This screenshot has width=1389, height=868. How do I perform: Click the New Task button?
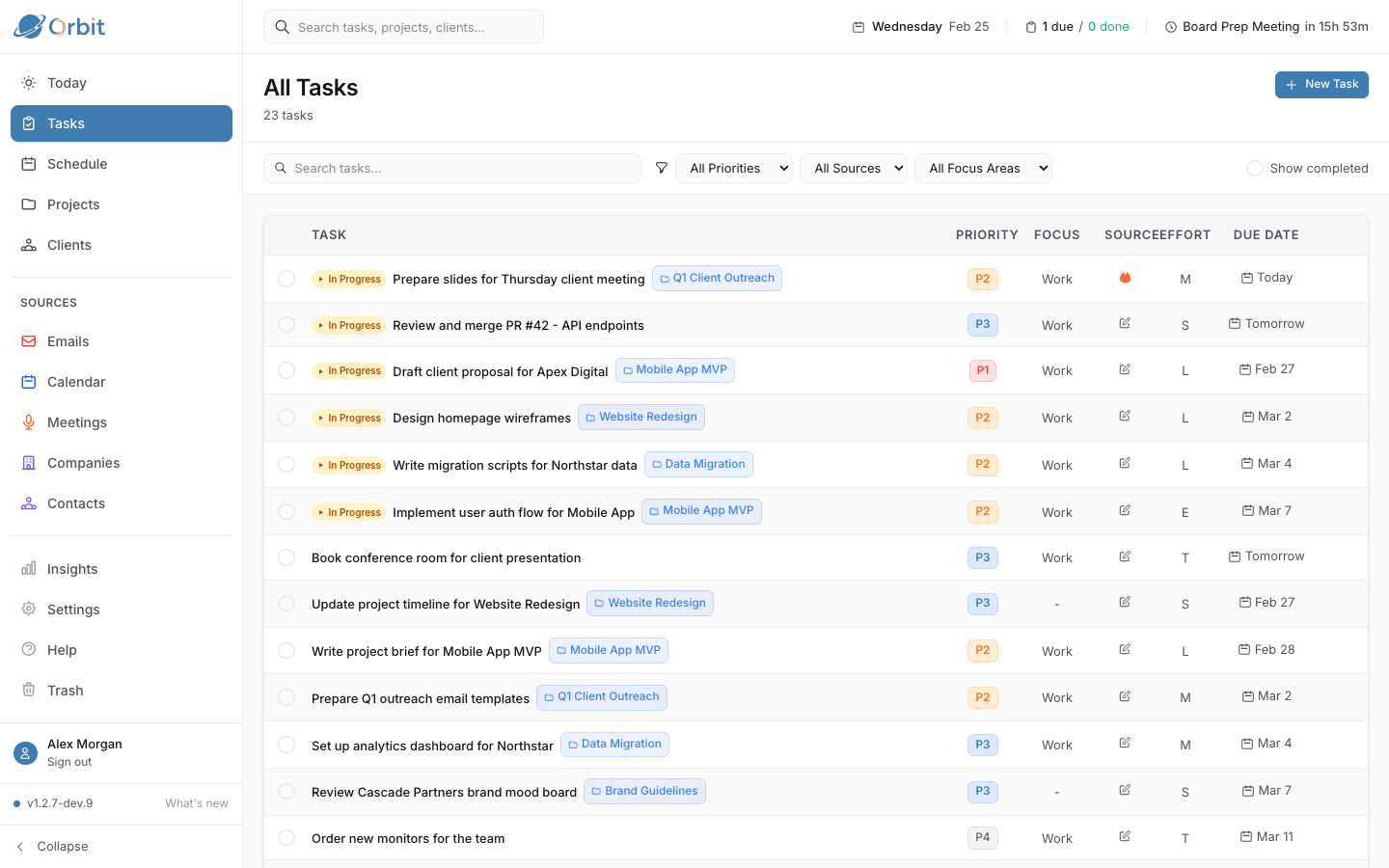pyautogui.click(x=1321, y=84)
